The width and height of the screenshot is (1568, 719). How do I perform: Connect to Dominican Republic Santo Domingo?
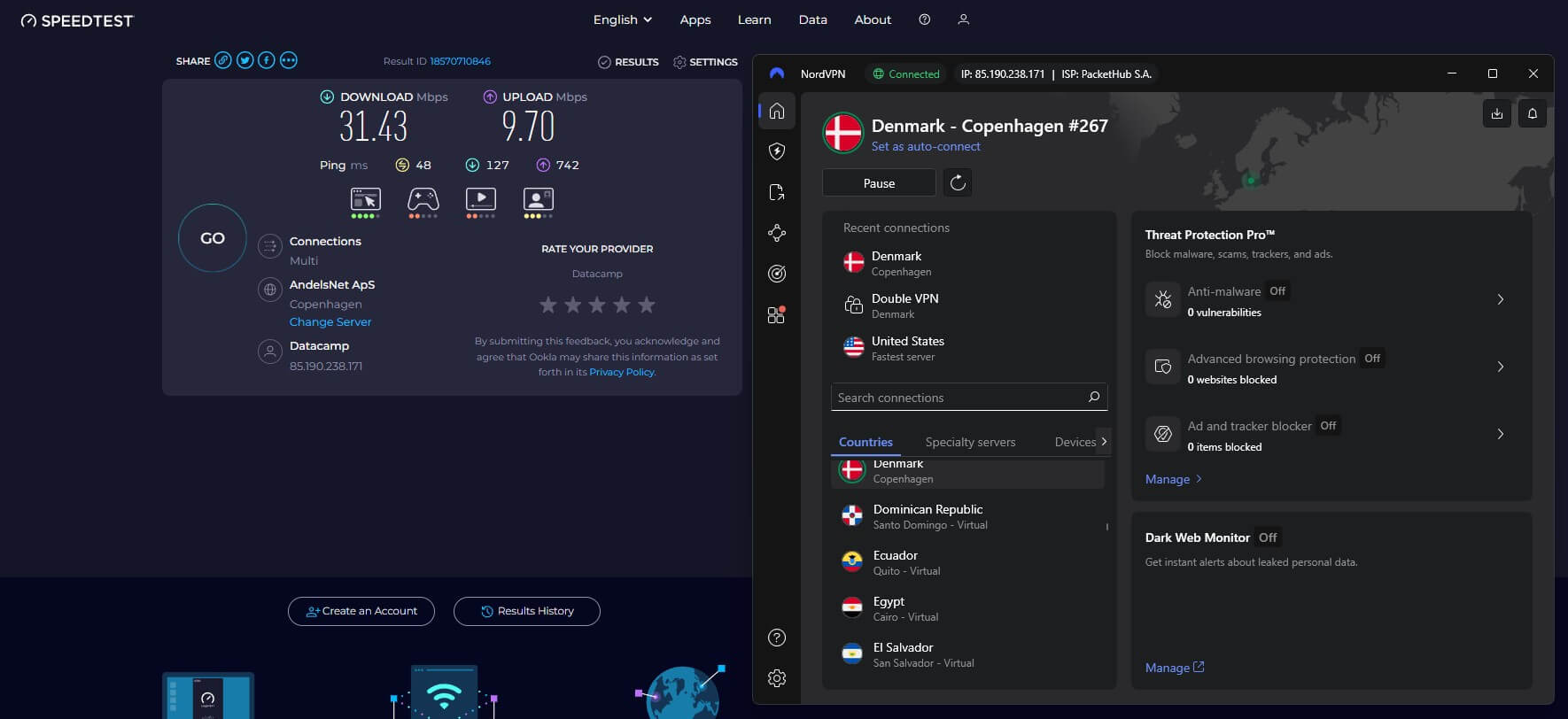pyautogui.click(x=967, y=516)
